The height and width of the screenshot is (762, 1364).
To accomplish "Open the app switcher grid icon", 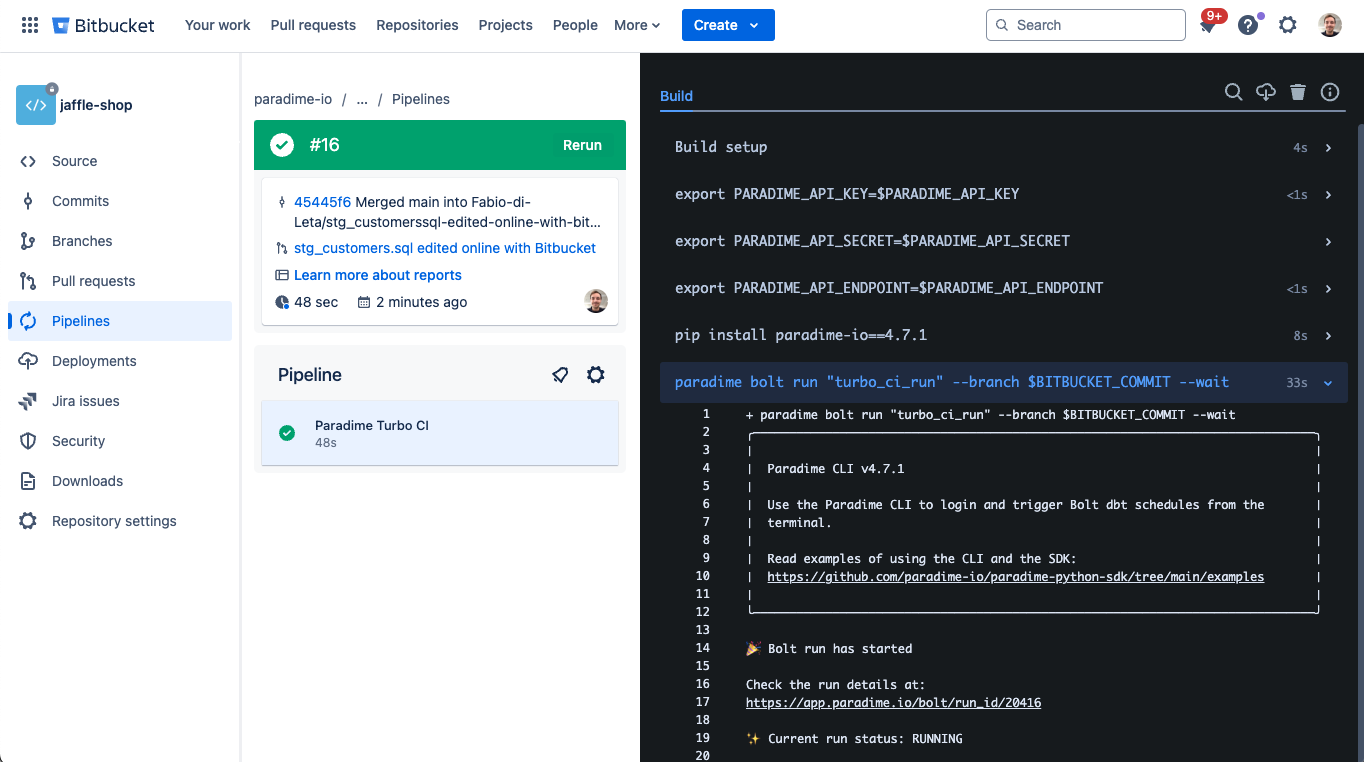I will (x=30, y=25).
